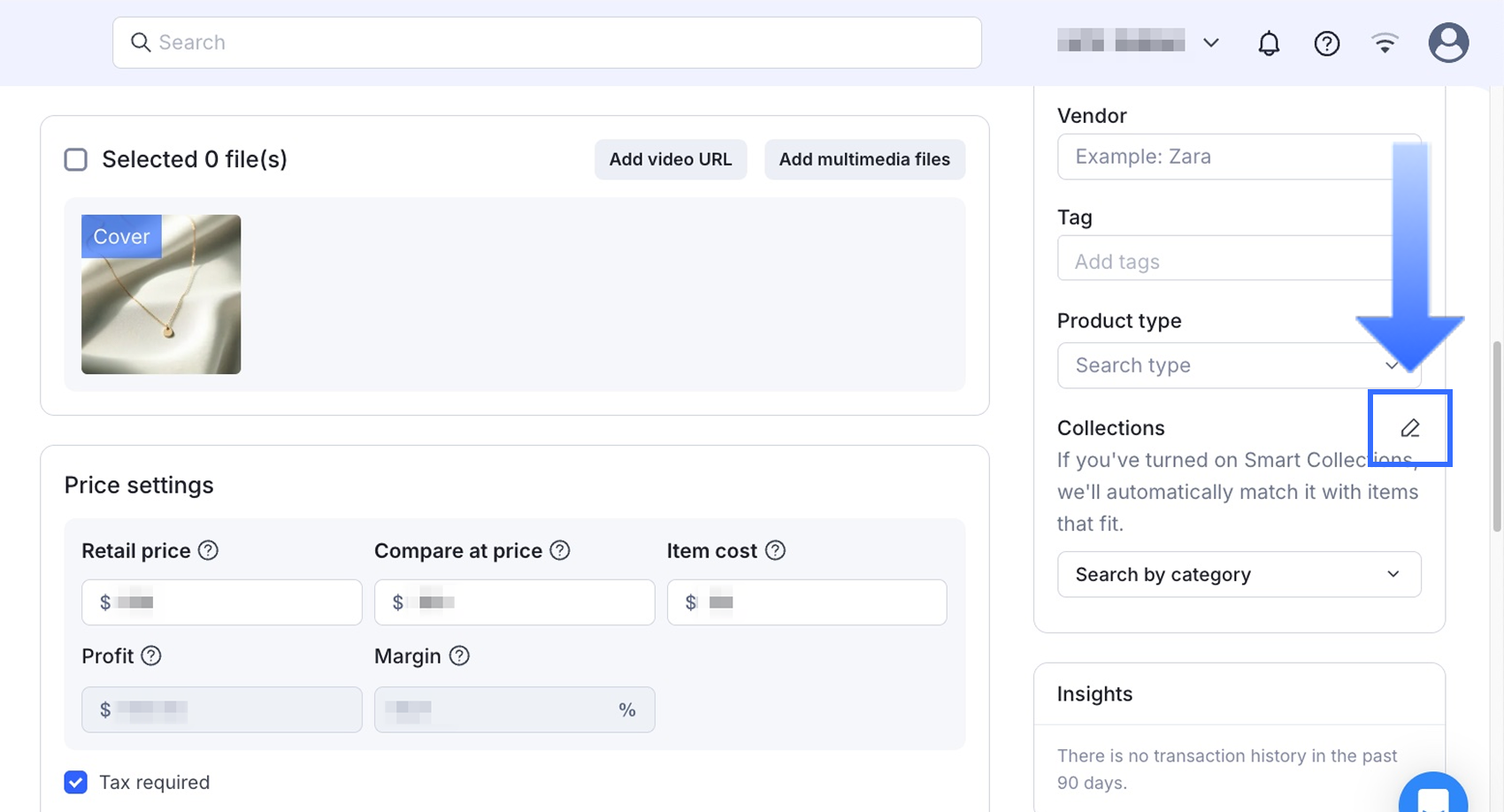Click Add multimedia files button
Screen dimensions: 1504x812
(x=864, y=159)
